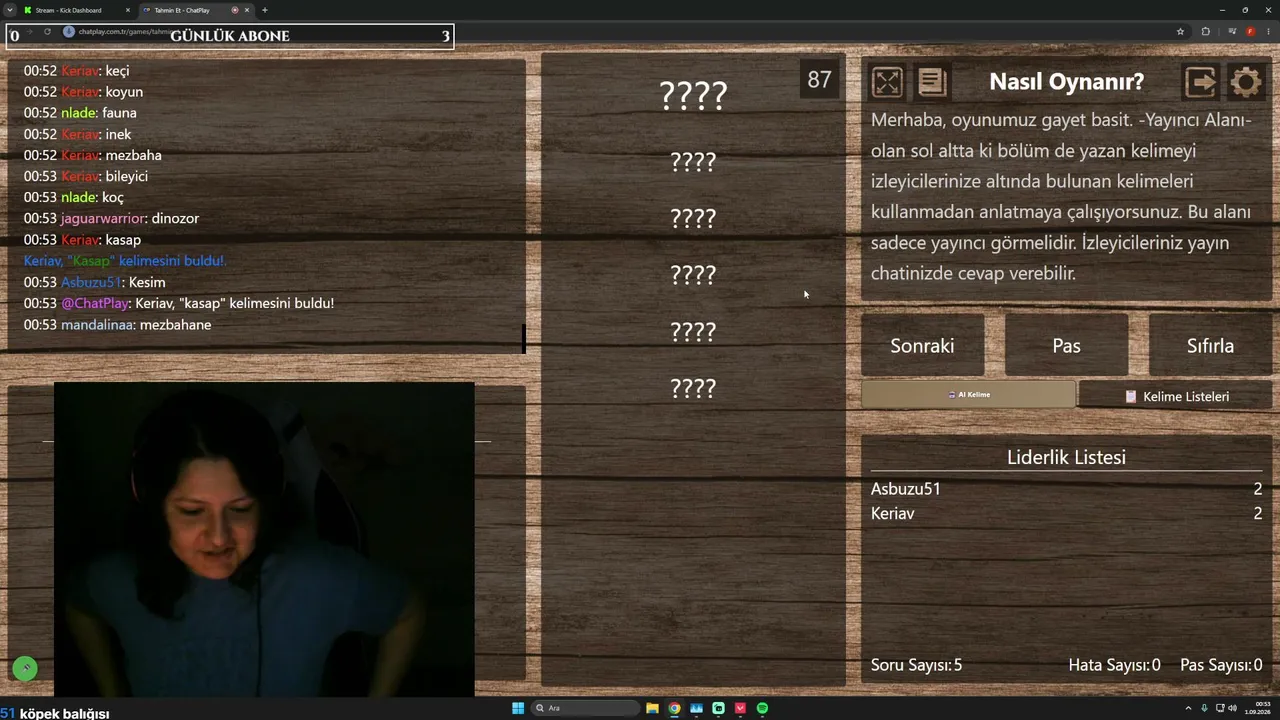Screen dimensions: 1280x720
Task: Open the game settings gear
Action: (x=1246, y=82)
